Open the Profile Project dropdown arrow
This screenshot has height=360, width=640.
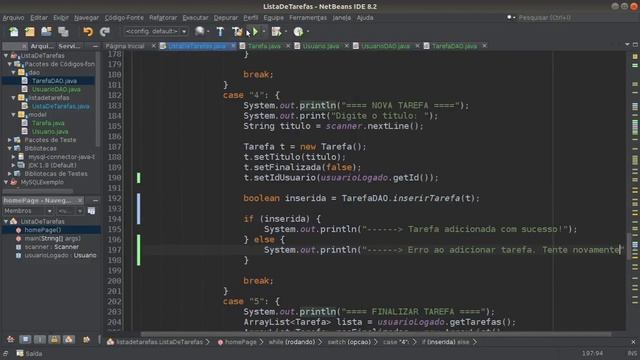click(x=307, y=31)
